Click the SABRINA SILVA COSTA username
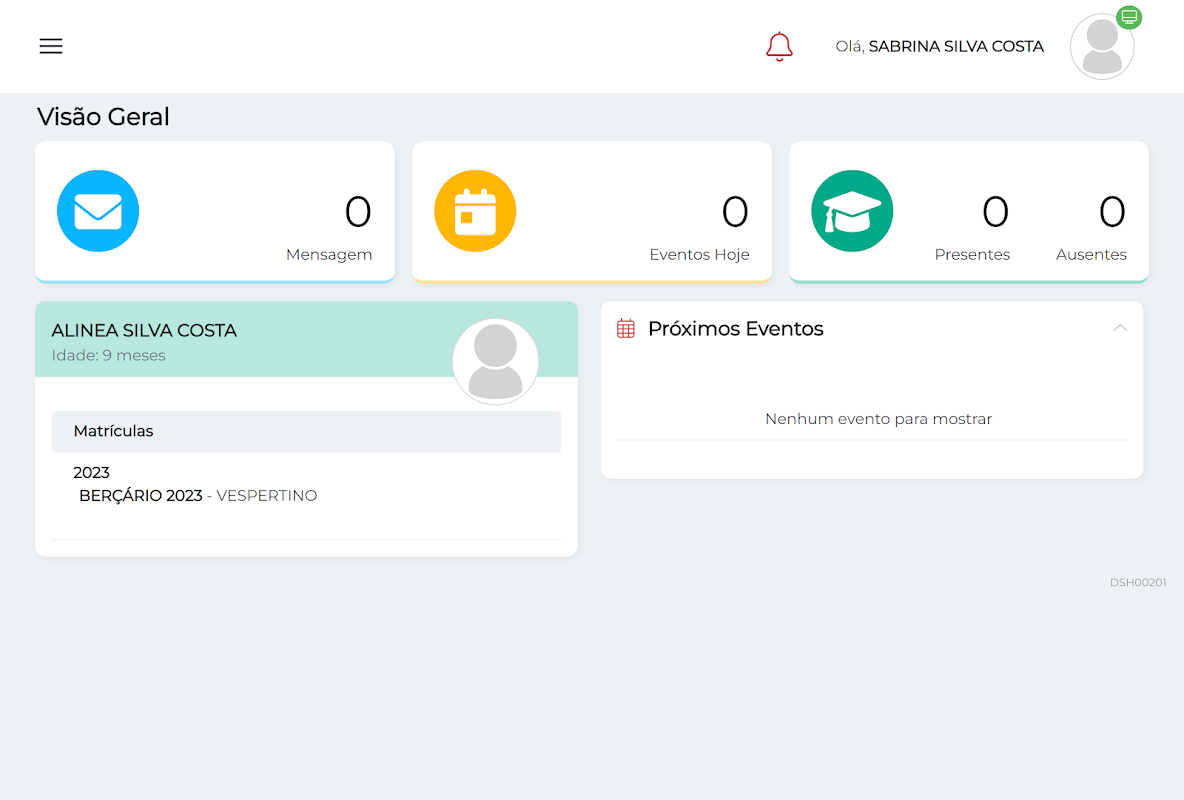Viewport: 1184px width, 800px height. coord(955,46)
